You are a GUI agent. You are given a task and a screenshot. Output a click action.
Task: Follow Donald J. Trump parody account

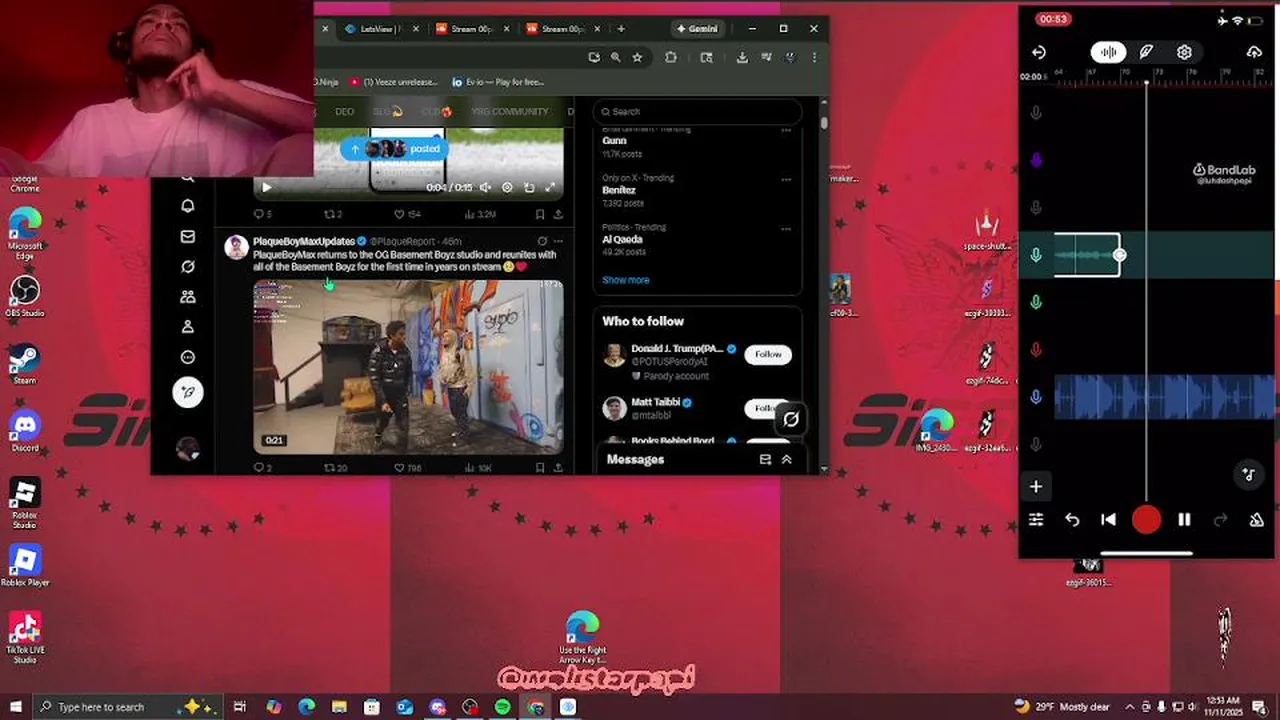click(x=768, y=354)
